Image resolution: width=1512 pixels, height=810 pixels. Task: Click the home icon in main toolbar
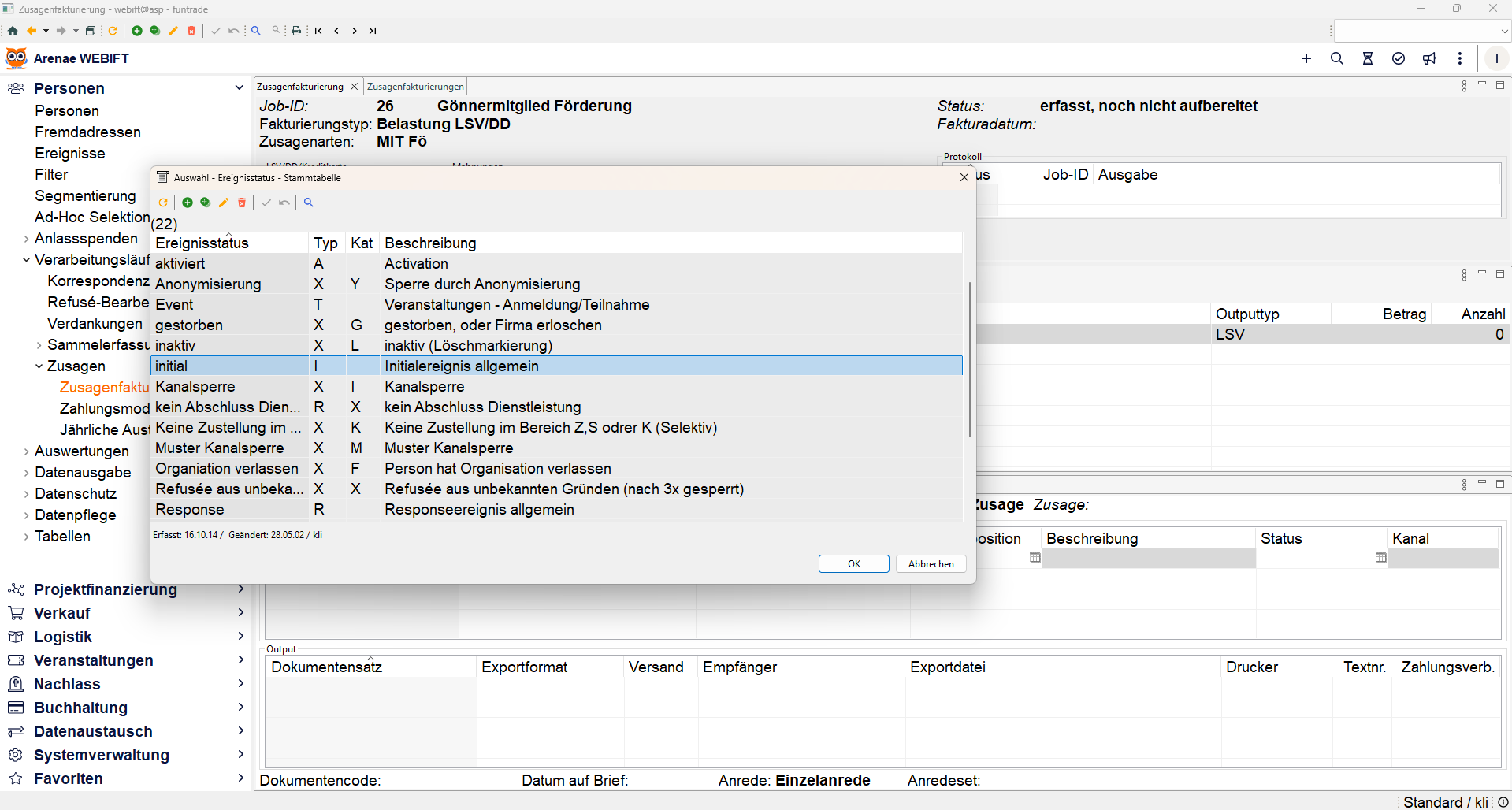click(x=13, y=31)
